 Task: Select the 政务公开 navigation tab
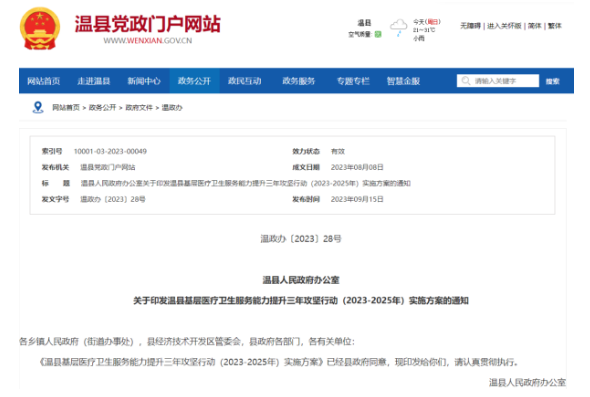point(194,81)
